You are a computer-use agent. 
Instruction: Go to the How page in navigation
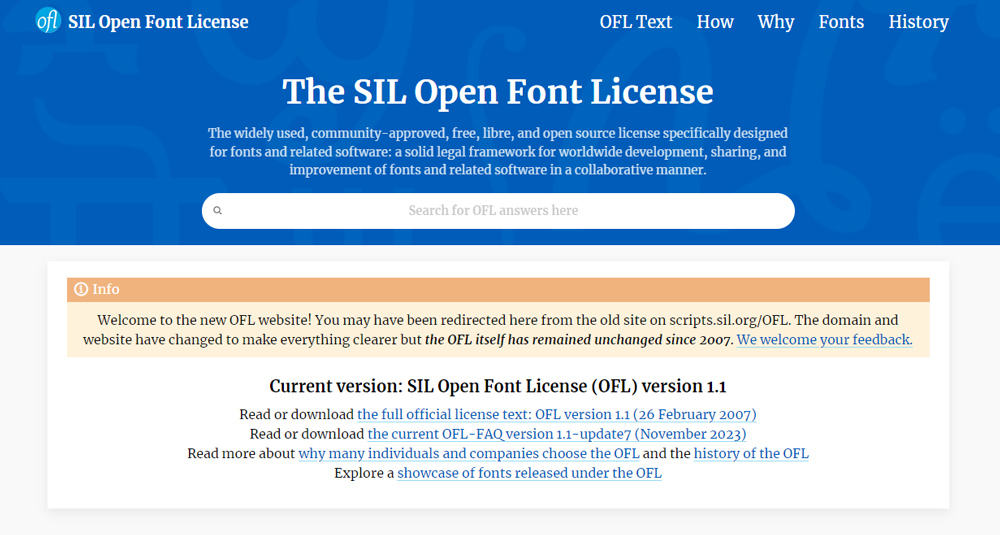715,22
